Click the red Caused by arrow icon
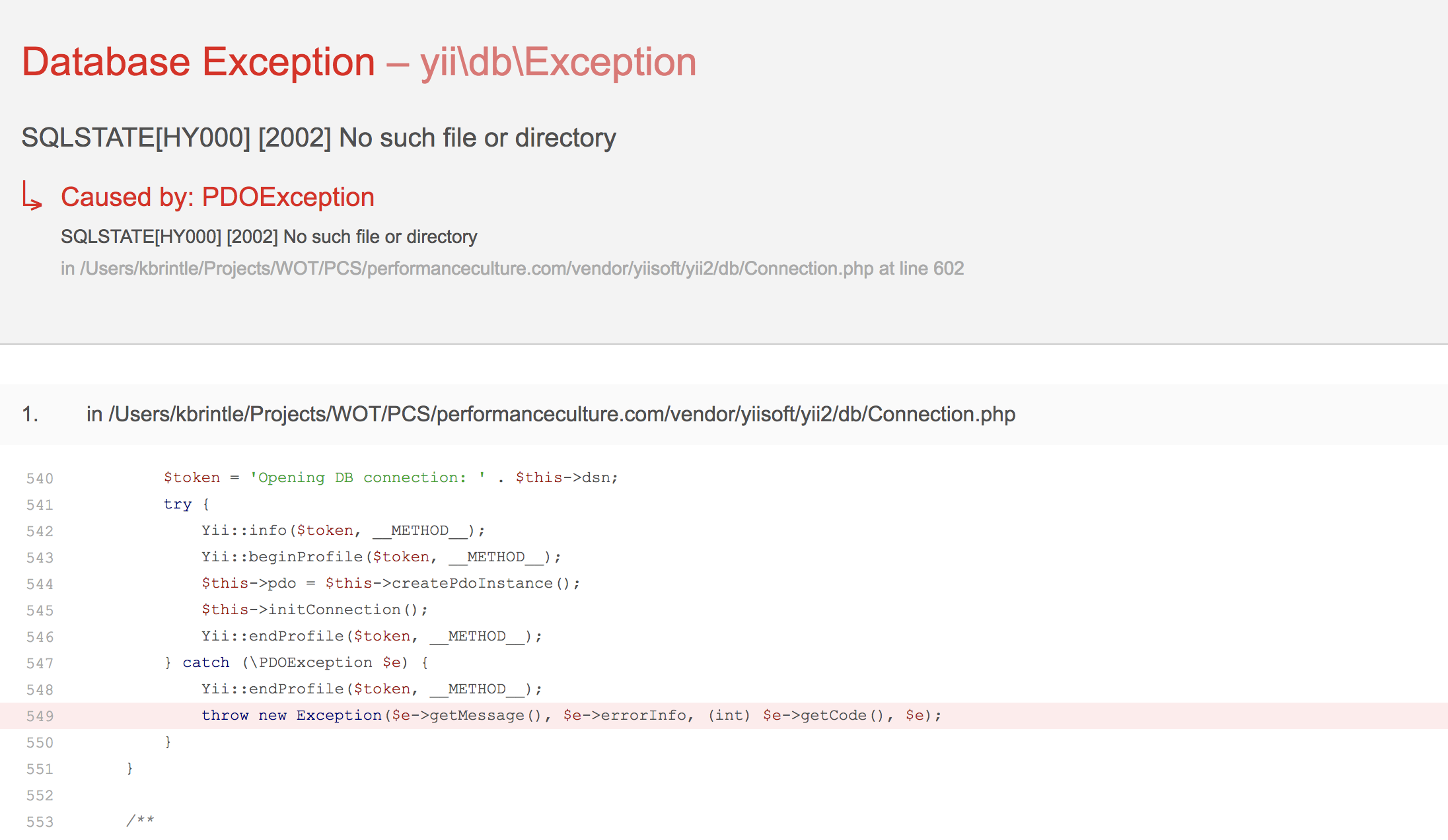This screenshot has height=840, width=1448. tap(32, 196)
